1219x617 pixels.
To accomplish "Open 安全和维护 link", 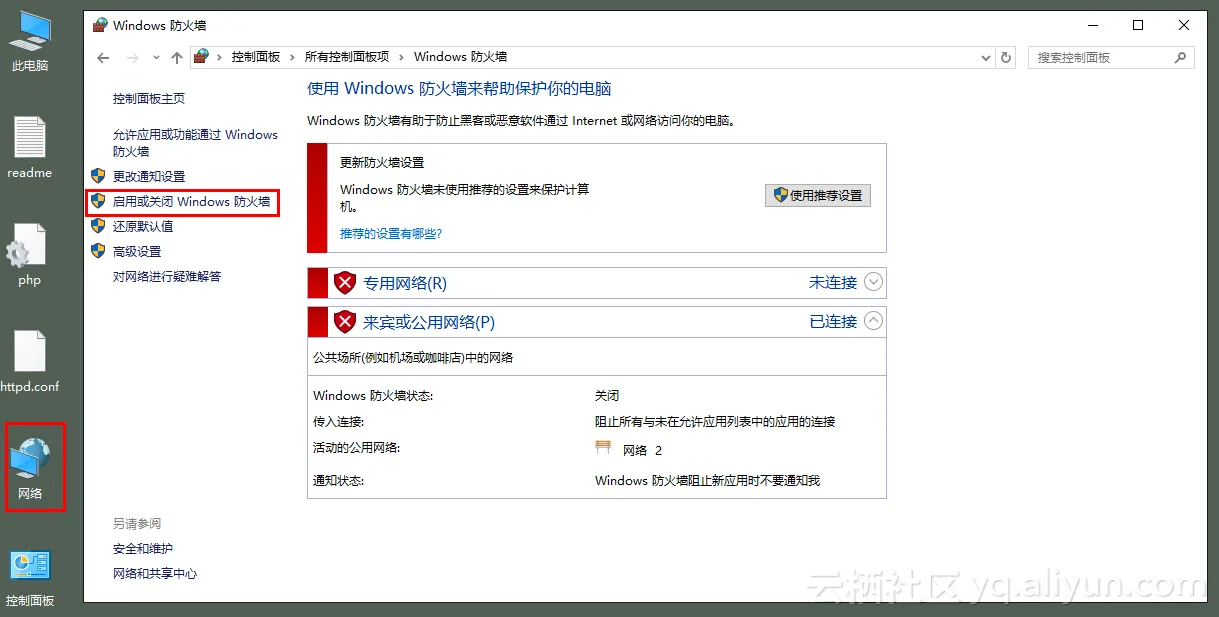I will [143, 548].
